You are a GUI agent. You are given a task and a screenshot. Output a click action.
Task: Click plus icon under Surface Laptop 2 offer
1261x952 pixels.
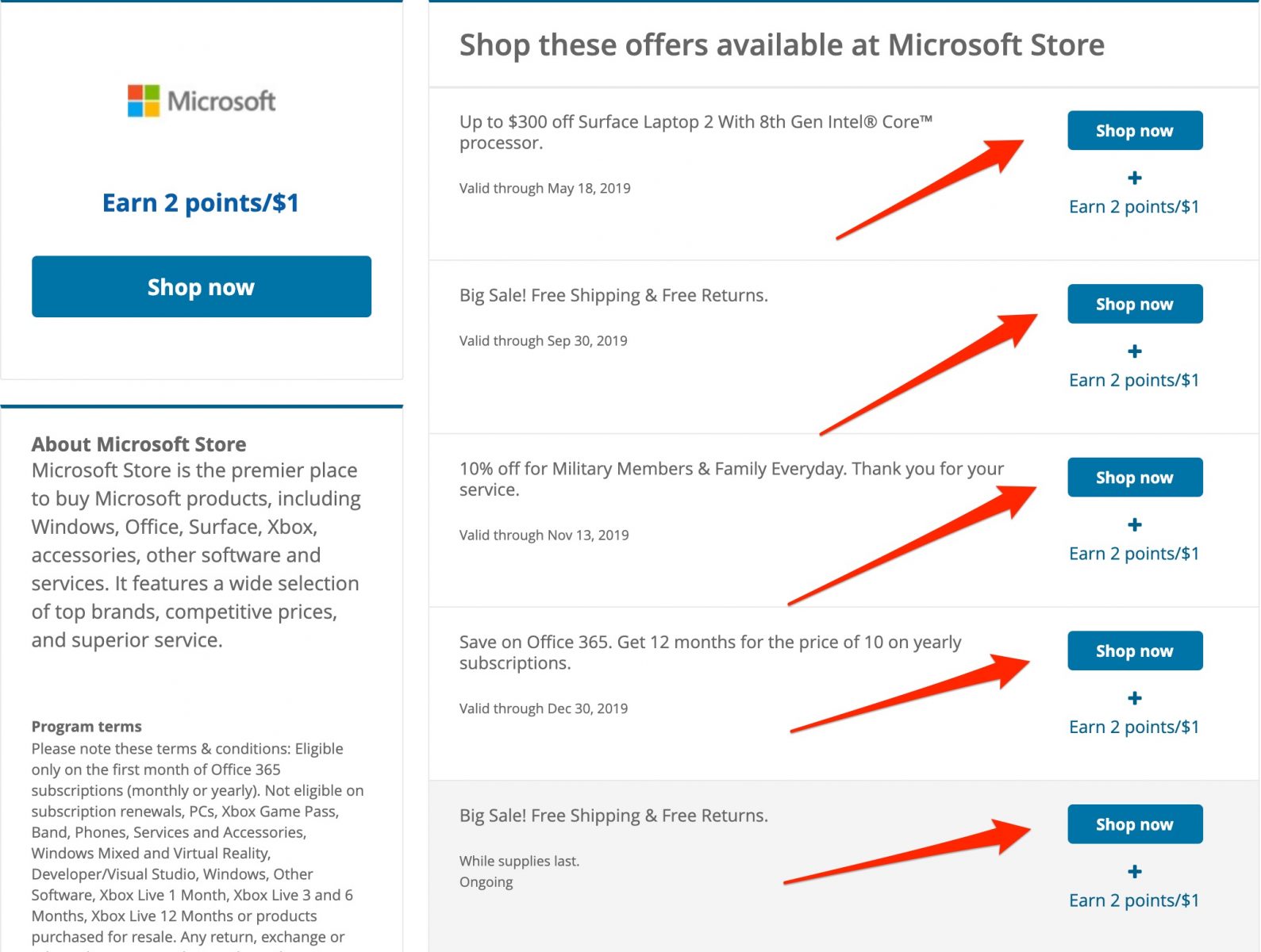[x=1135, y=178]
